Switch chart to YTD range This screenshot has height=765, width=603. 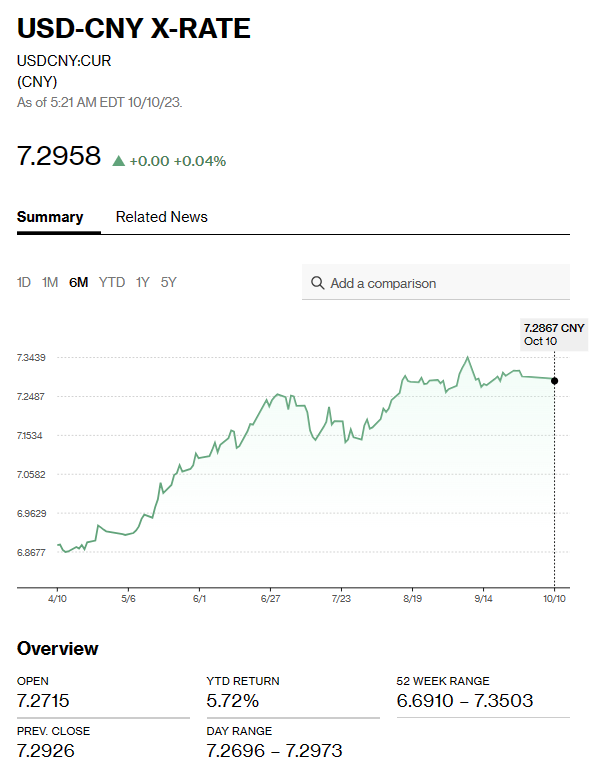coord(112,282)
